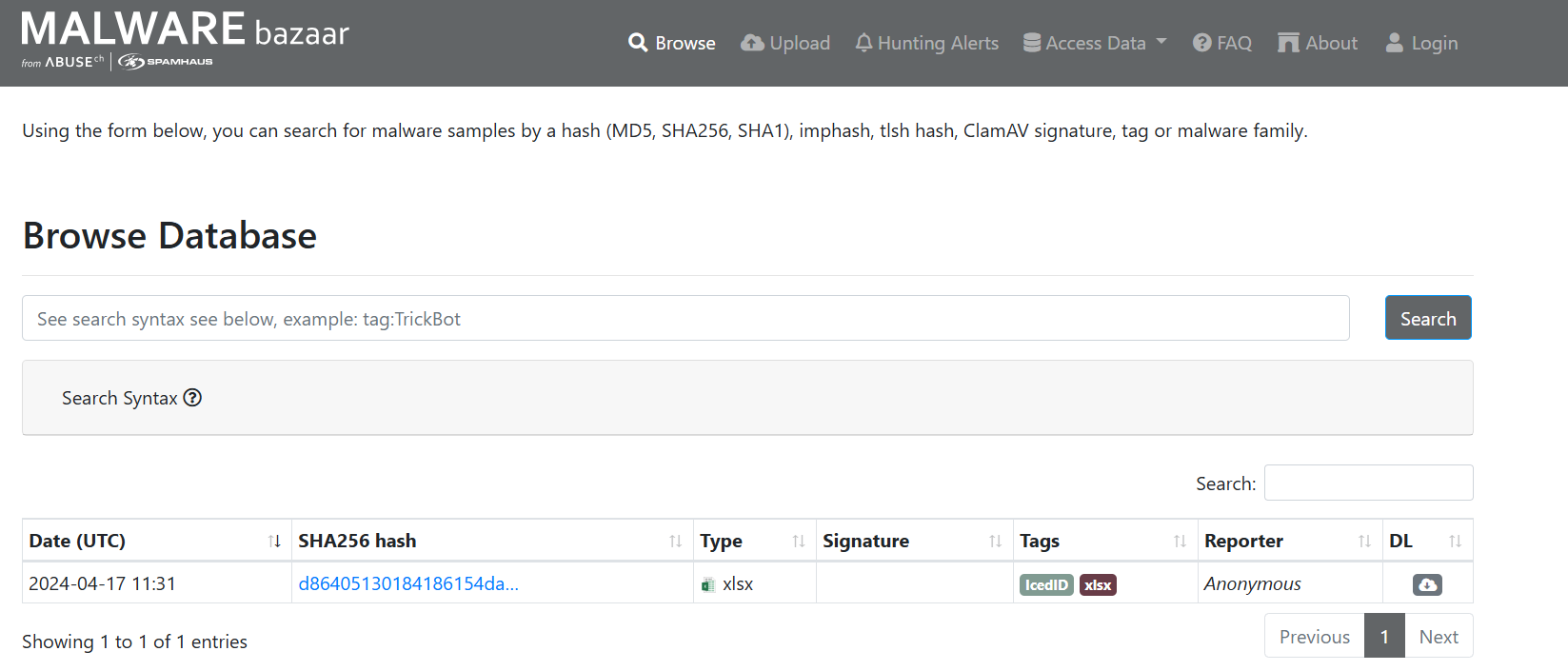Click the Search Syntax help question icon
1568x671 pixels.
tap(192, 398)
